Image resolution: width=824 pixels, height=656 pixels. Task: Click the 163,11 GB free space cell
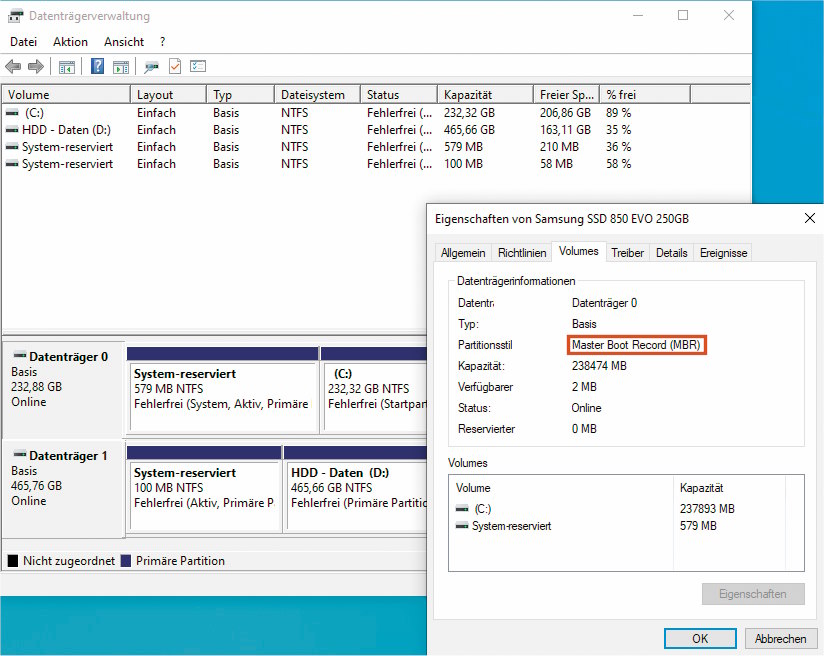click(565, 130)
